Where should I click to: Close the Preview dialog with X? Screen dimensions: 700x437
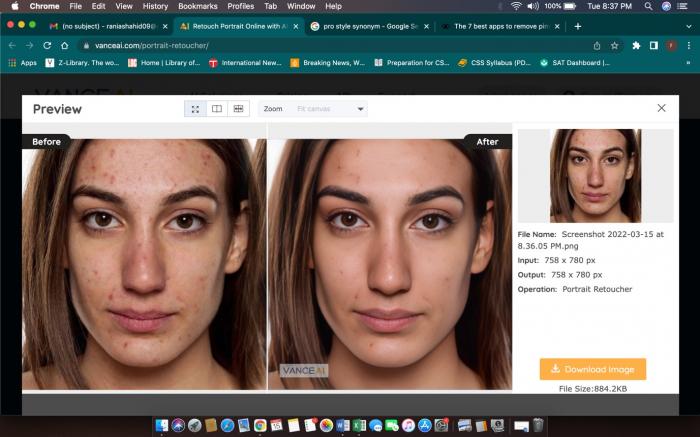pos(661,108)
